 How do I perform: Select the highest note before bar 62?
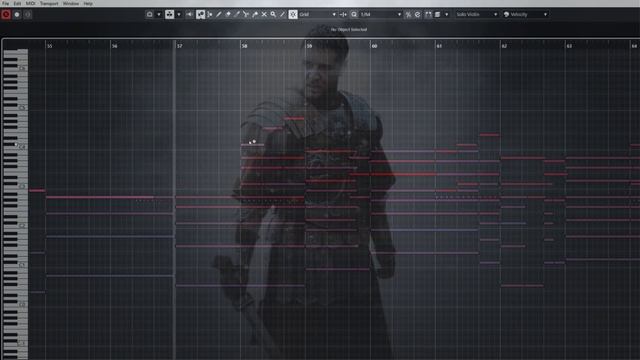[x=489, y=134]
